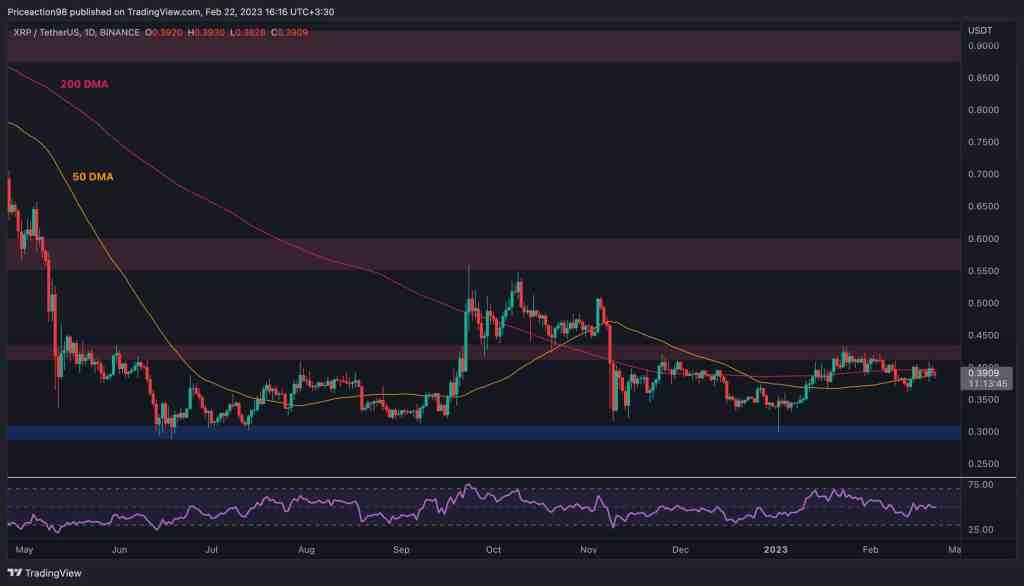1024x586 pixels.
Task: Click the 'Sep' label on the time axis
Action: pyautogui.click(x=401, y=549)
